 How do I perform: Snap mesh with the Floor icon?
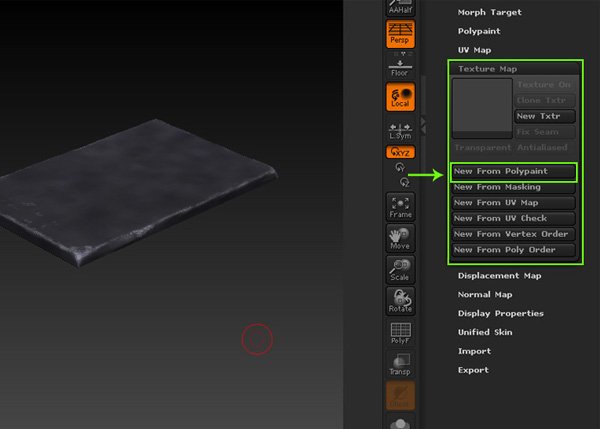400,65
